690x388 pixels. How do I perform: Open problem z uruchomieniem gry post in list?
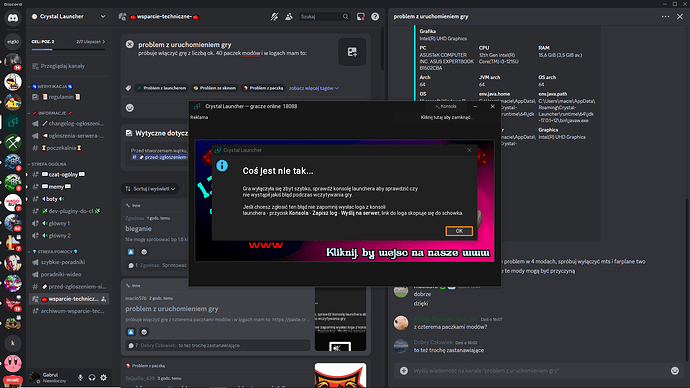click(x=172, y=309)
